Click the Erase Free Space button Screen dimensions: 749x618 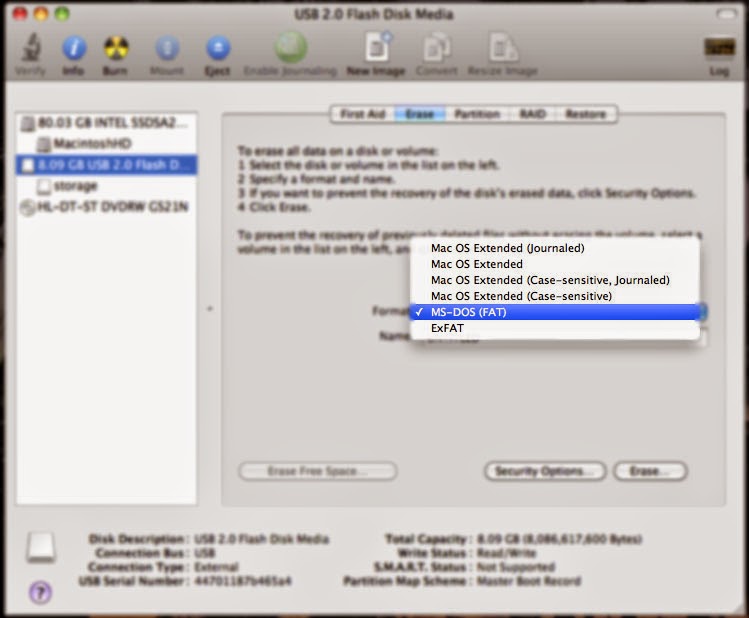pyautogui.click(x=318, y=471)
